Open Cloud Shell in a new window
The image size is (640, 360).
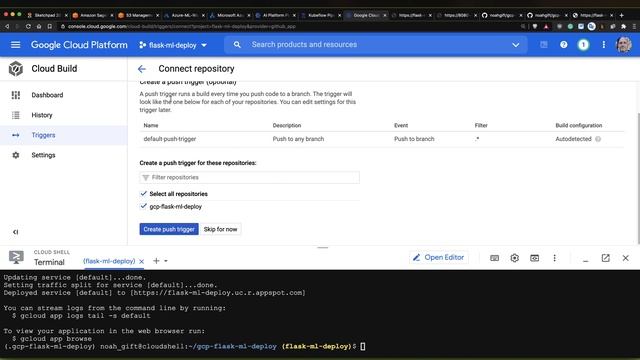click(x=605, y=258)
